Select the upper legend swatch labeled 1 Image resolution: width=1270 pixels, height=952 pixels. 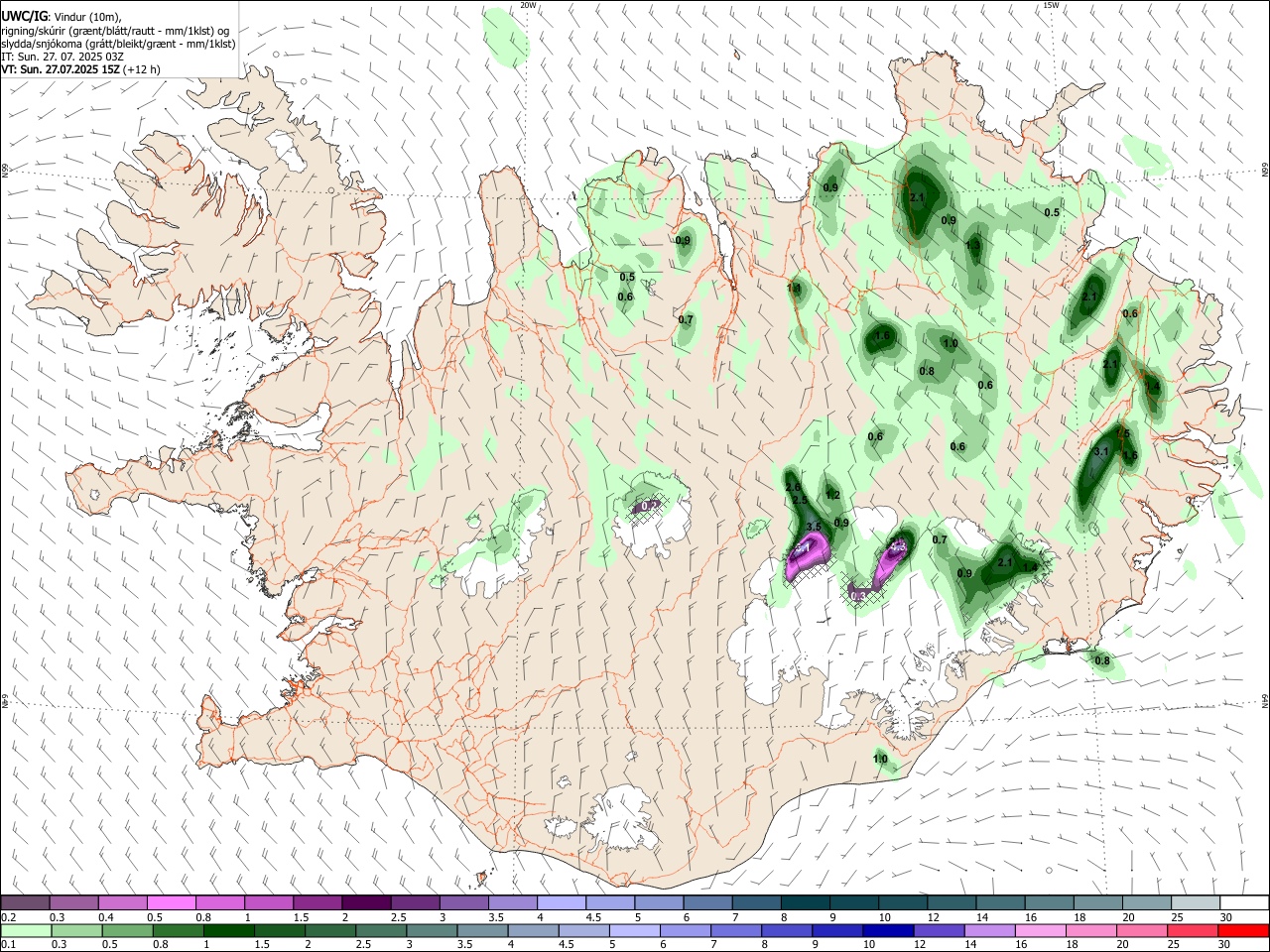269,902
